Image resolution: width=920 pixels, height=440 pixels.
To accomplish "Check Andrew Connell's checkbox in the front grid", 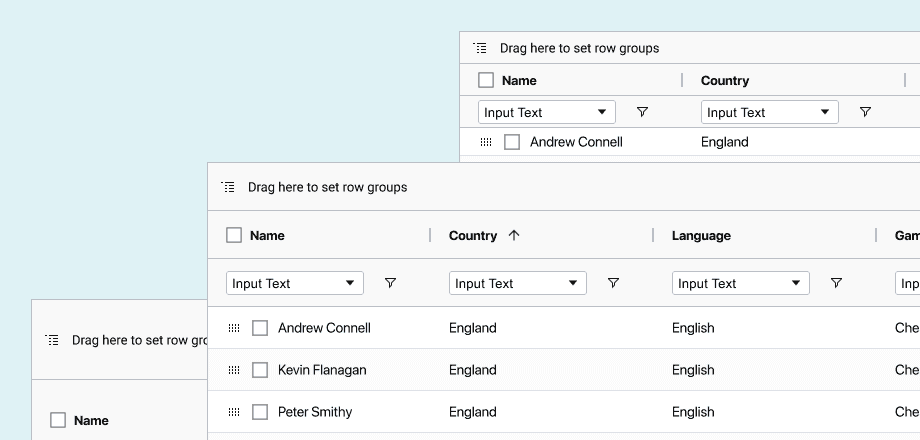I will pyautogui.click(x=260, y=328).
